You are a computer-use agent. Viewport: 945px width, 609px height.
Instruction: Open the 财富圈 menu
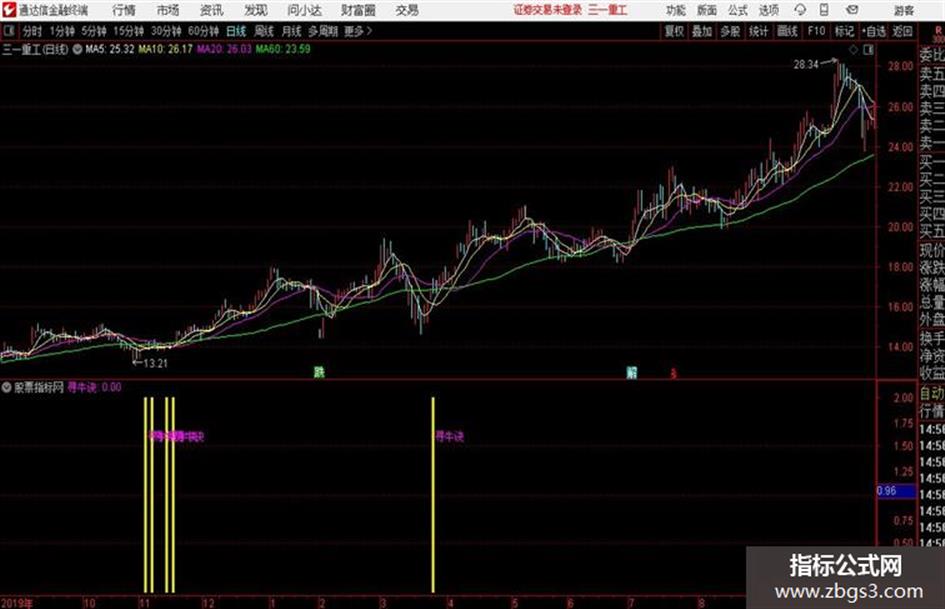358,10
